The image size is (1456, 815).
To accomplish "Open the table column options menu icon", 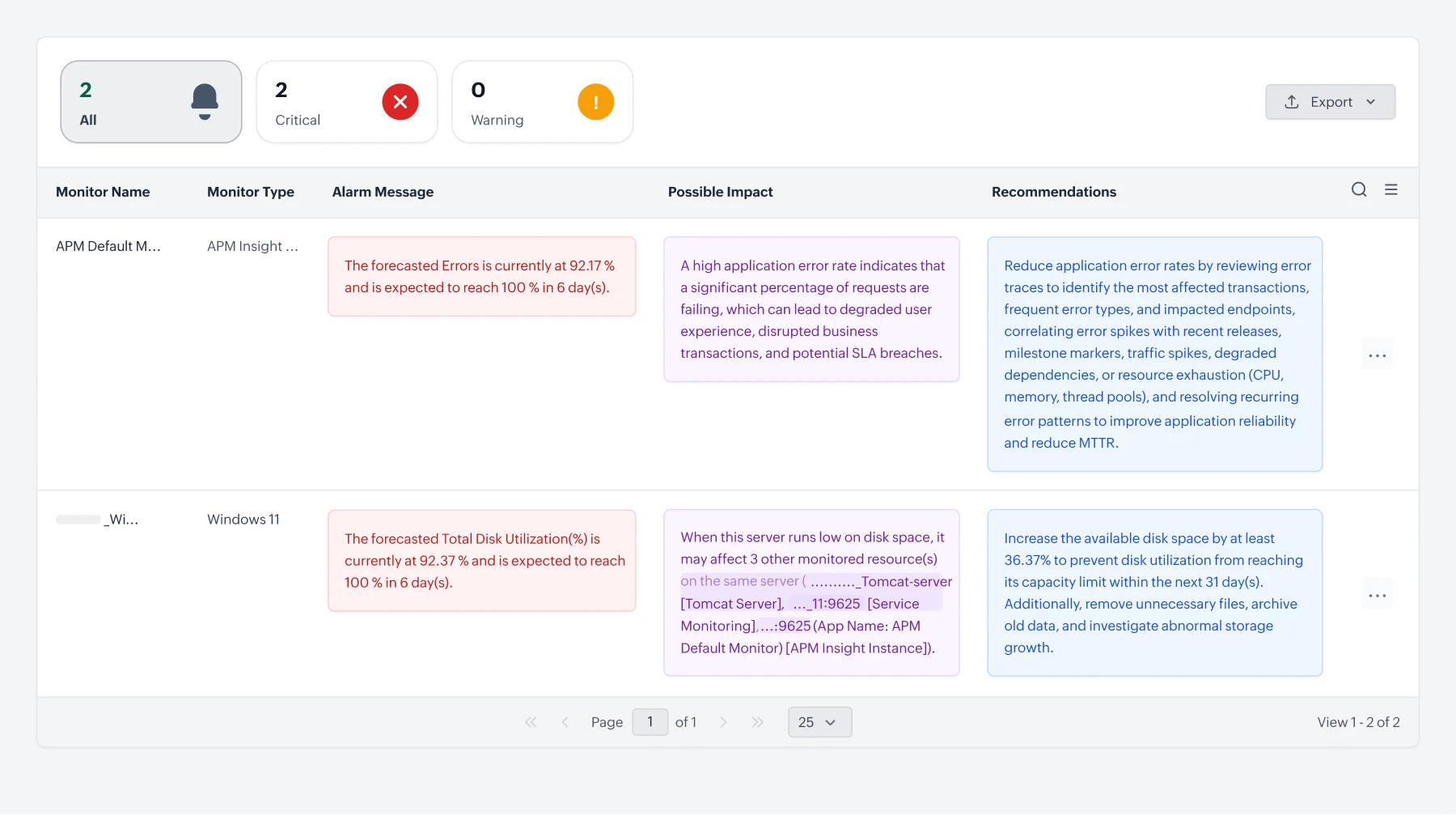I will (x=1391, y=189).
